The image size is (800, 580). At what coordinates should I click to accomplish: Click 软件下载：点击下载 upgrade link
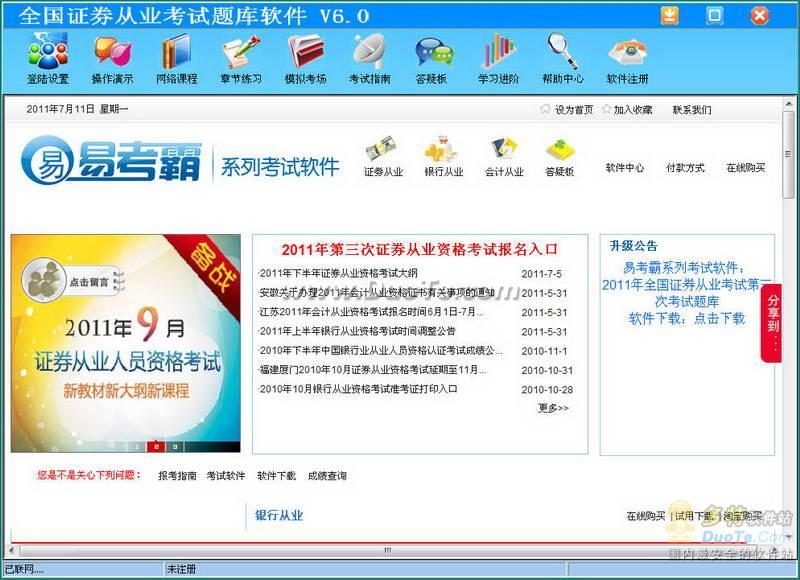point(687,319)
